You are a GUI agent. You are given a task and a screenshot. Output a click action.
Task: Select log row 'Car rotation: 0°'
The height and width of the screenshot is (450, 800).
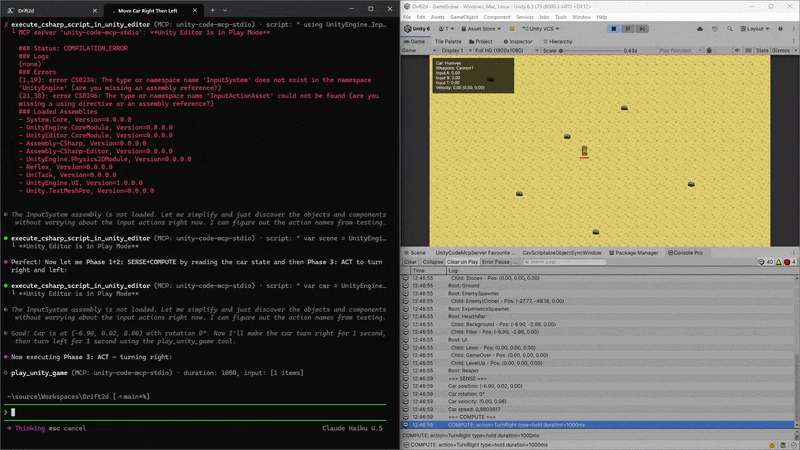(x=598, y=394)
